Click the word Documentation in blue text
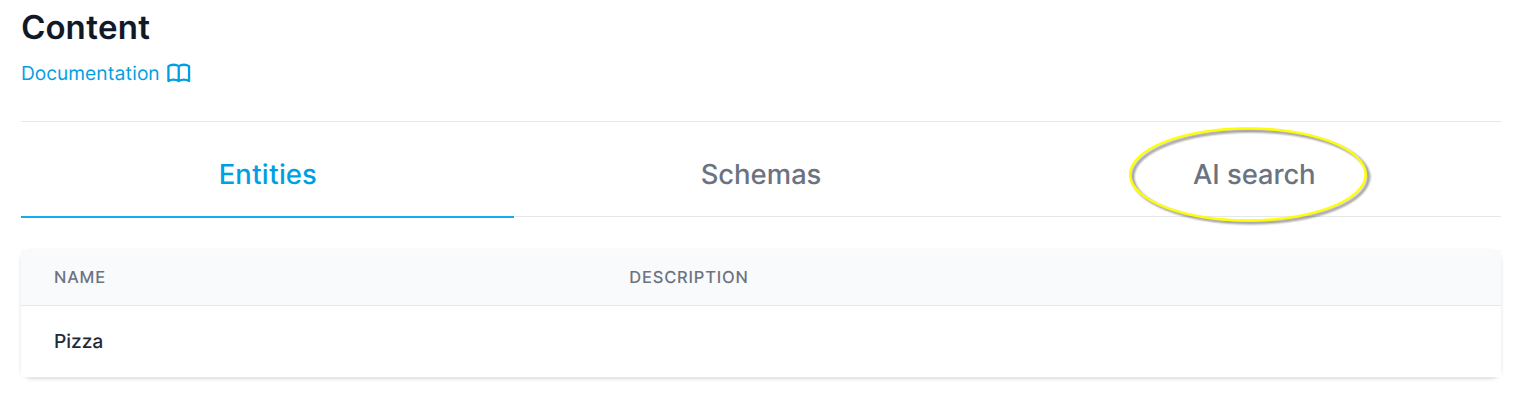This screenshot has width=1522, height=402. coord(90,74)
